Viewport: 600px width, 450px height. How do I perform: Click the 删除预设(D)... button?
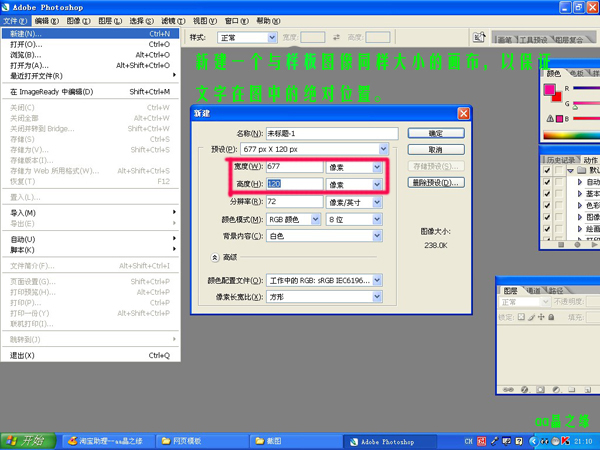(x=436, y=183)
